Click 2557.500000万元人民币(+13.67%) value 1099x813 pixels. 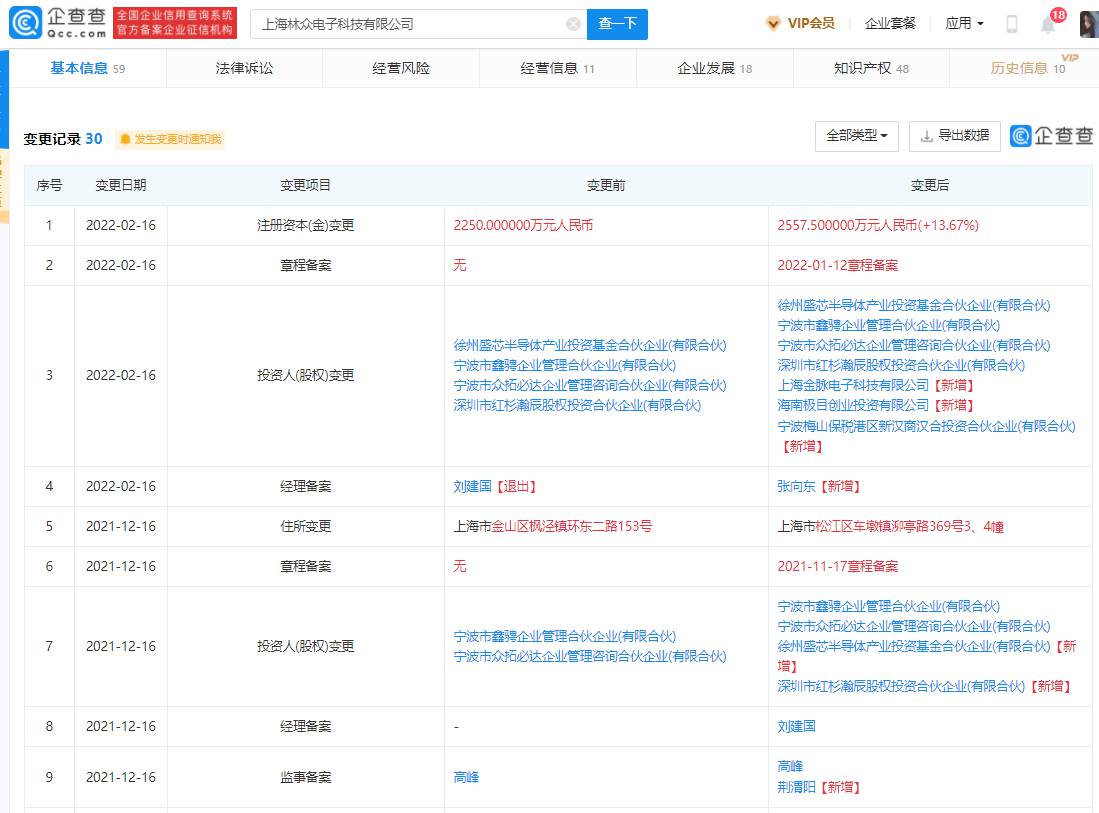[x=878, y=226]
